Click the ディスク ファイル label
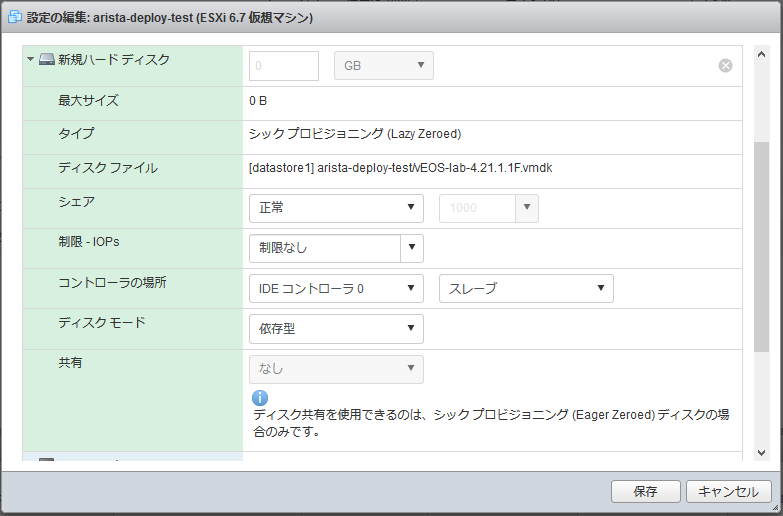This screenshot has width=783, height=516. click(108, 167)
